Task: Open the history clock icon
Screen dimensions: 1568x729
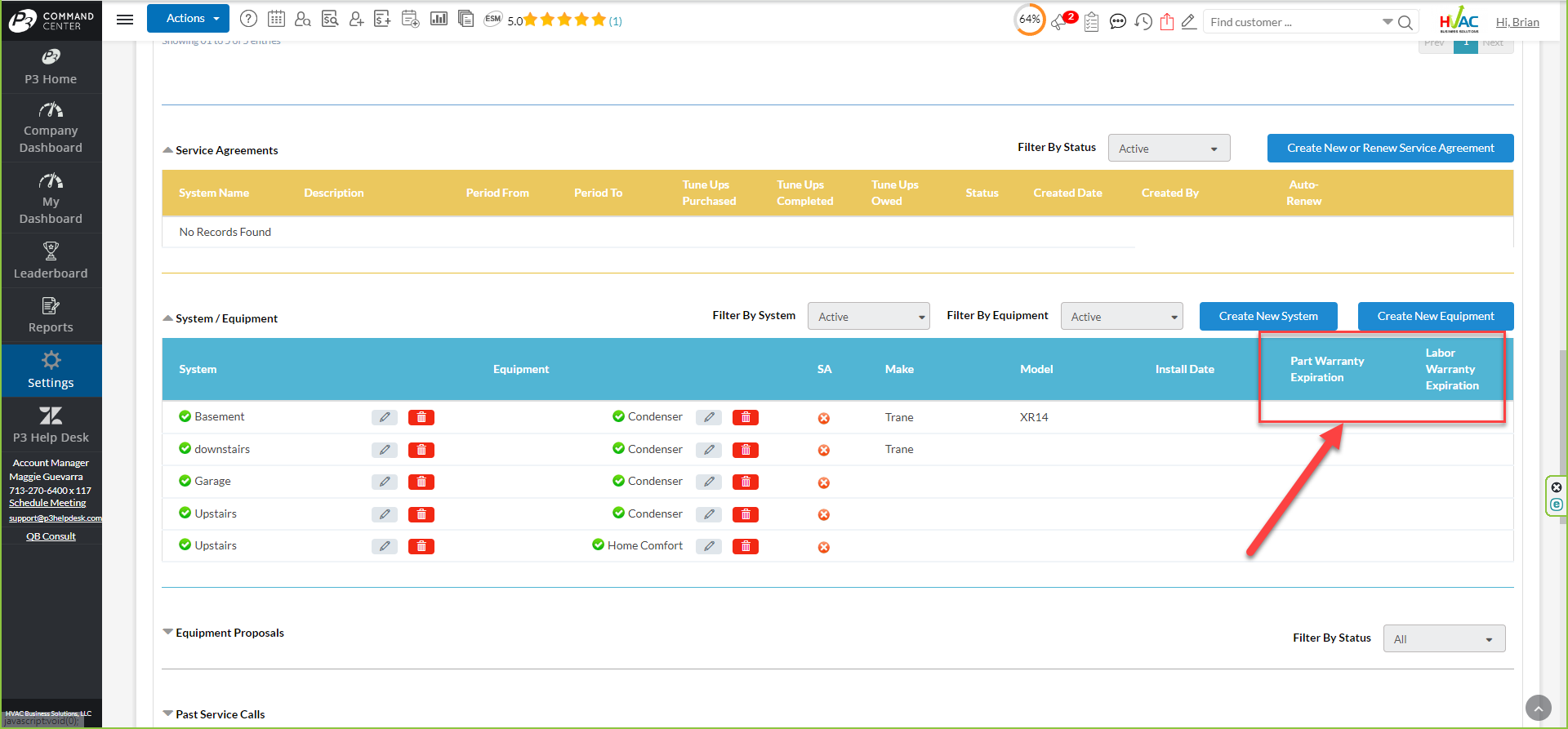Action: (x=1143, y=22)
